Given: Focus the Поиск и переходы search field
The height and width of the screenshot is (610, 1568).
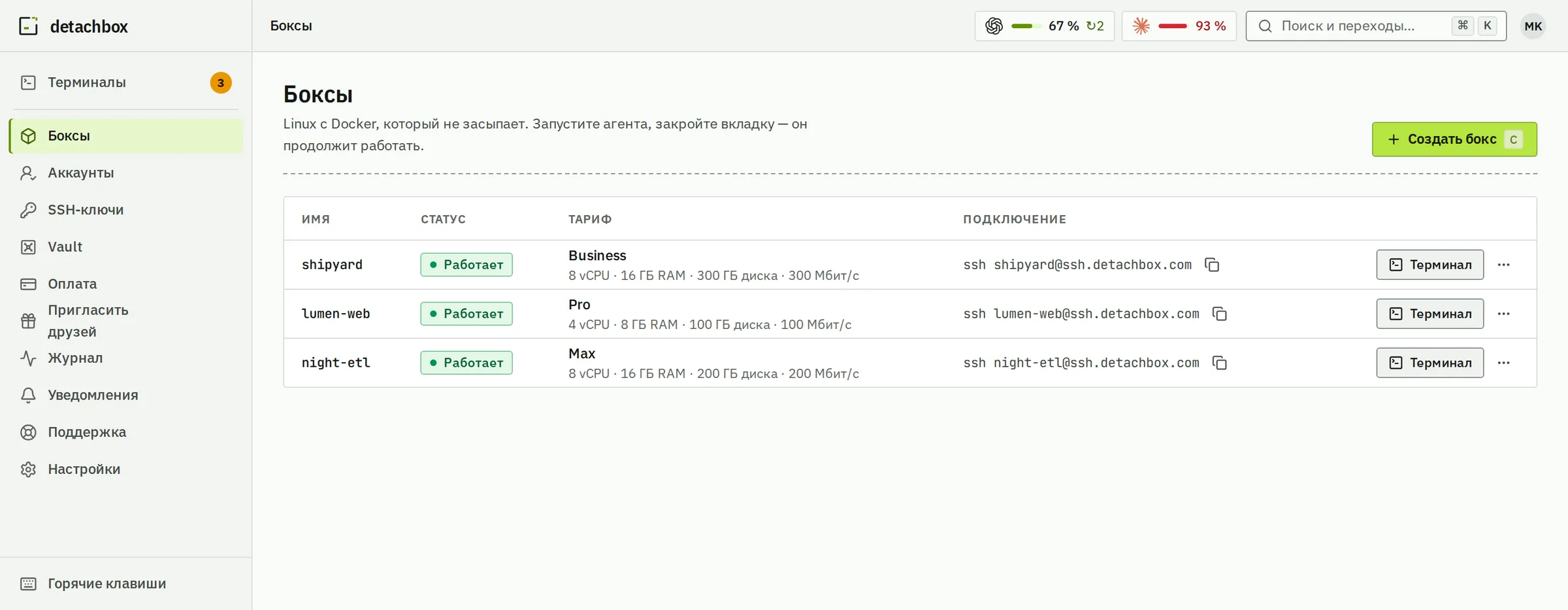Looking at the screenshot, I should tap(1376, 26).
